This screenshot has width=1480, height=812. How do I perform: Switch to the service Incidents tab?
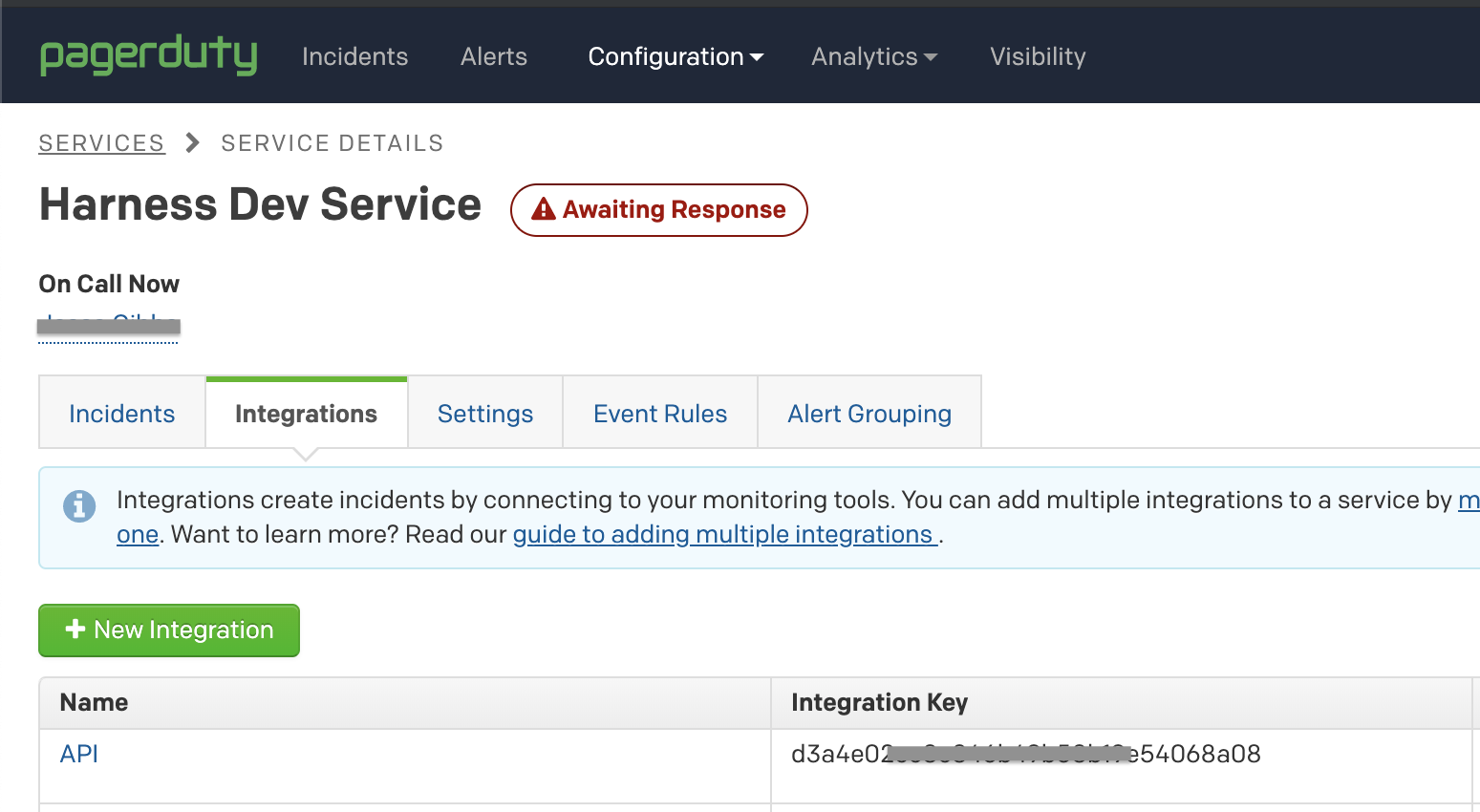122,414
